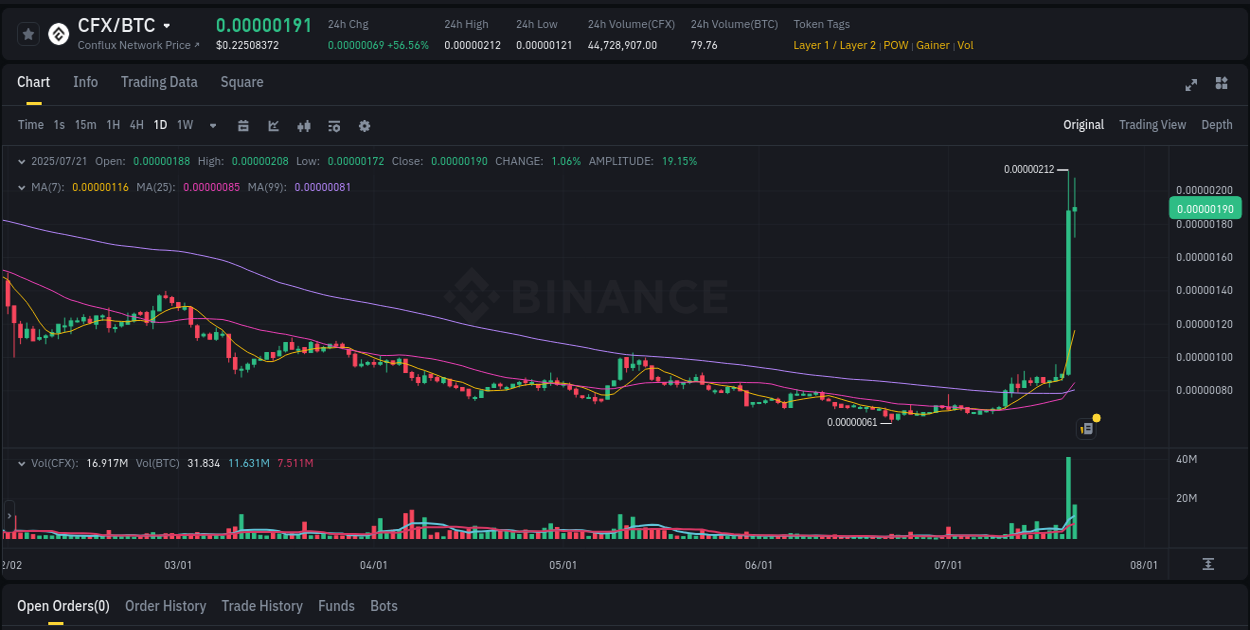Switch to the Trading Data tab
Screen dimensions: 1250x630
pos(159,82)
